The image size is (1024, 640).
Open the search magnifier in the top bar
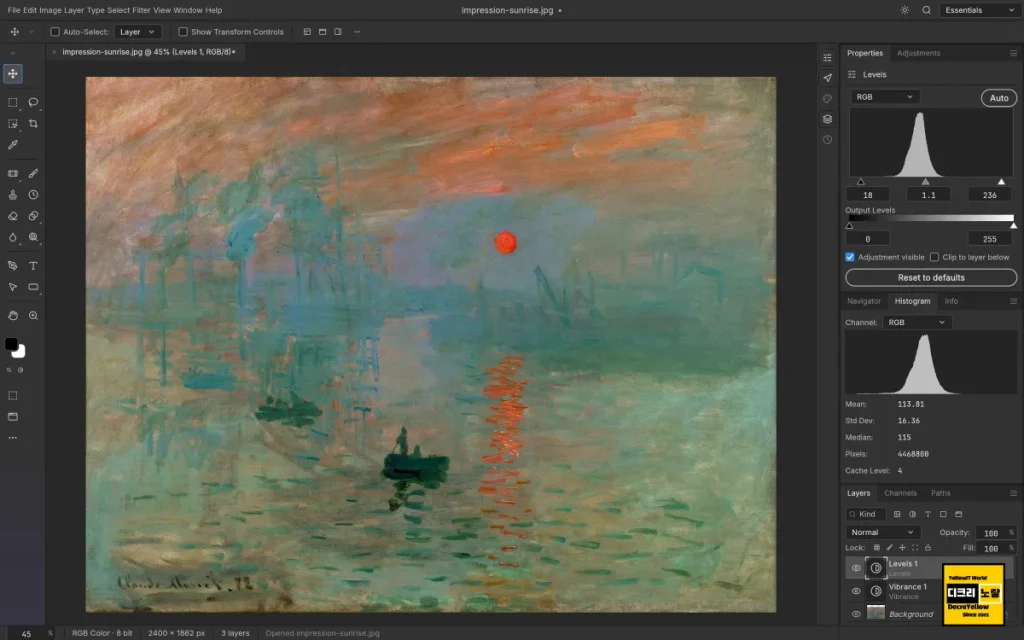926,10
